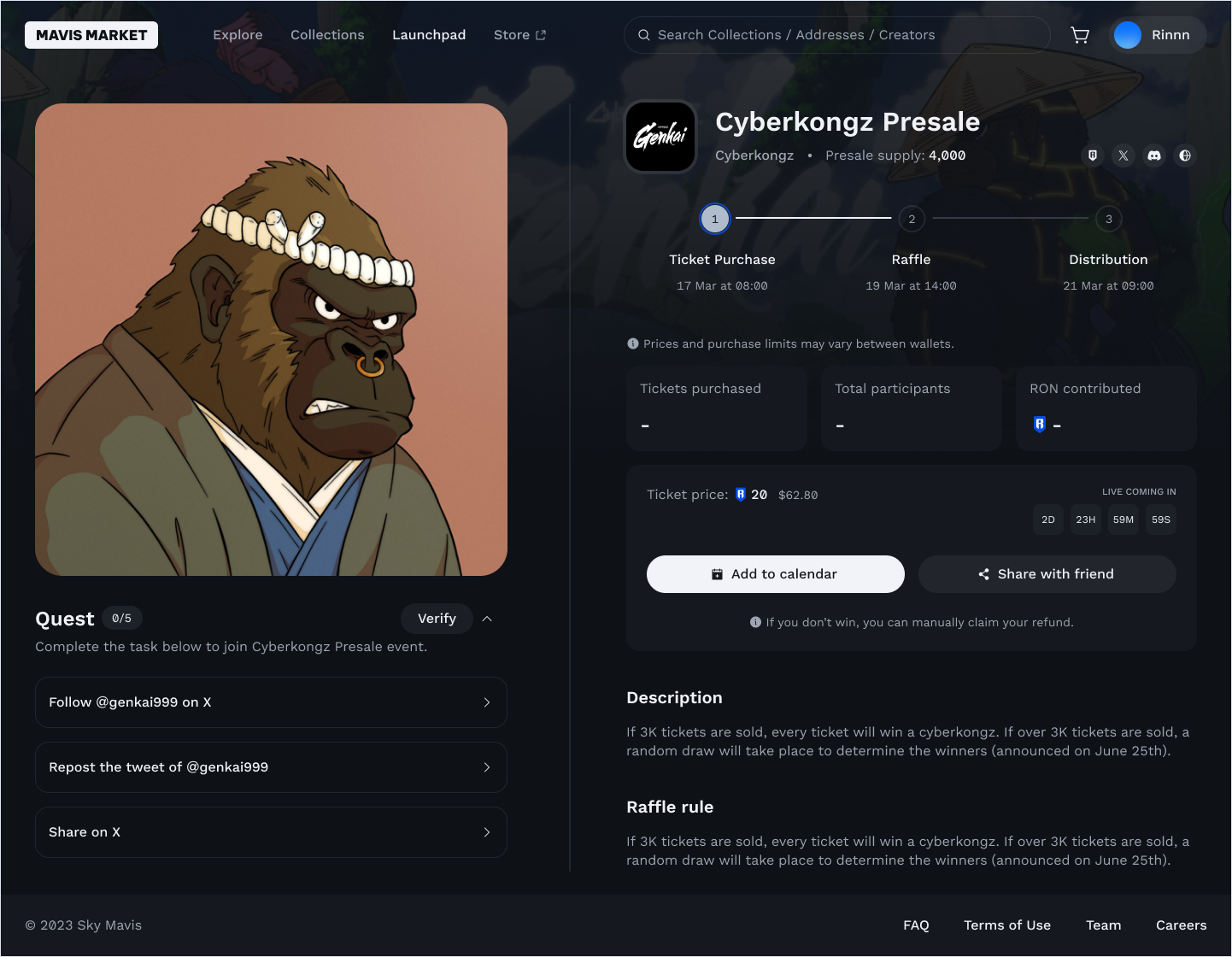Expand Follow @genkai999 on X quest
This screenshot has width=1232, height=957.
pyautogui.click(x=271, y=702)
